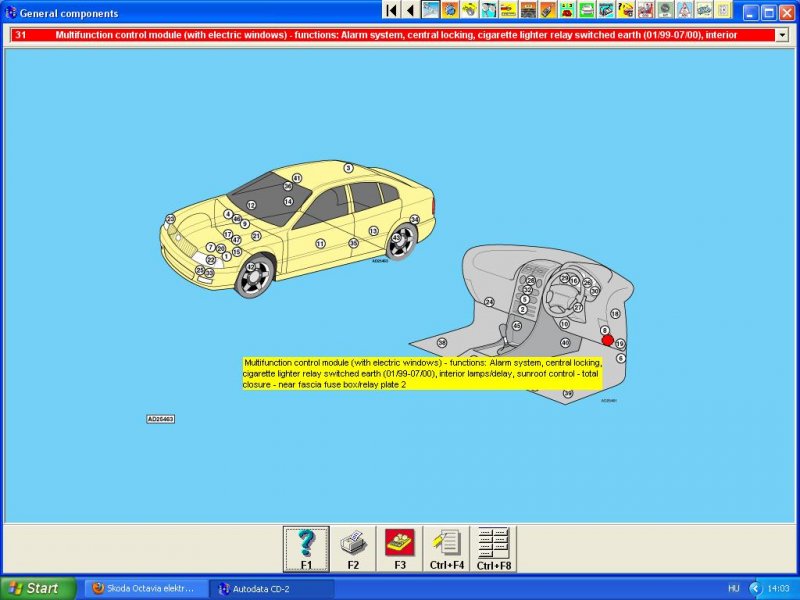Open the Ctrl+F8 table list button
This screenshot has height=600, width=800.
click(492, 549)
